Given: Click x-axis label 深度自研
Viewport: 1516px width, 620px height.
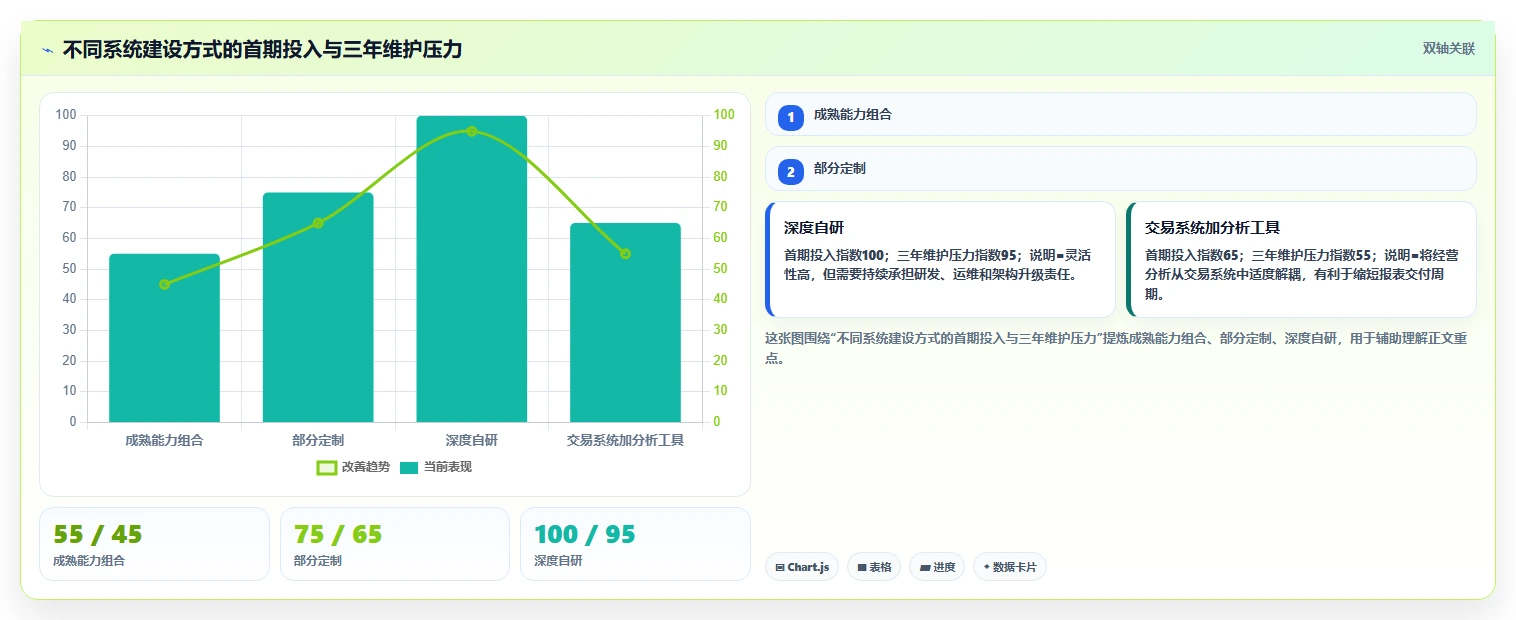Looking at the screenshot, I should coord(471,440).
